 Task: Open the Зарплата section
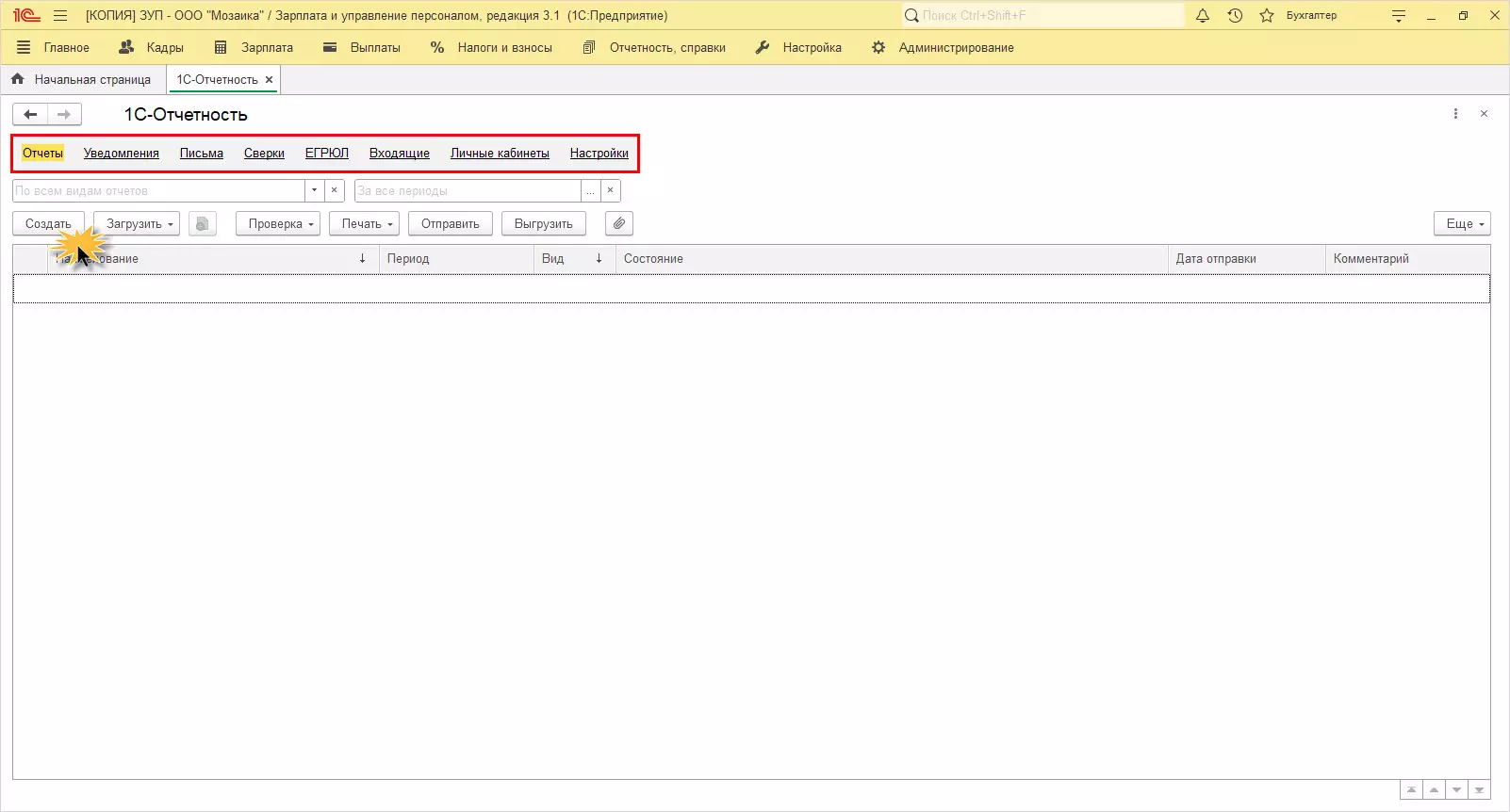(254, 48)
